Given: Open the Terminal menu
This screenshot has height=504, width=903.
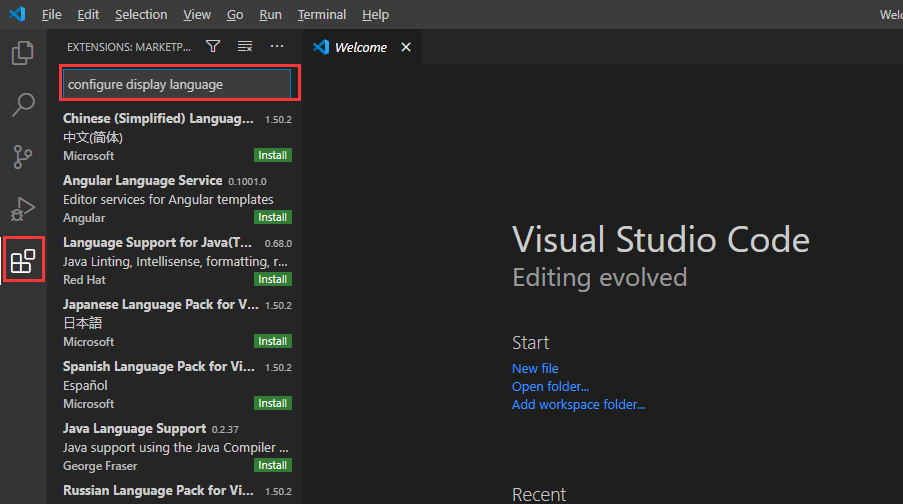Looking at the screenshot, I should point(321,14).
